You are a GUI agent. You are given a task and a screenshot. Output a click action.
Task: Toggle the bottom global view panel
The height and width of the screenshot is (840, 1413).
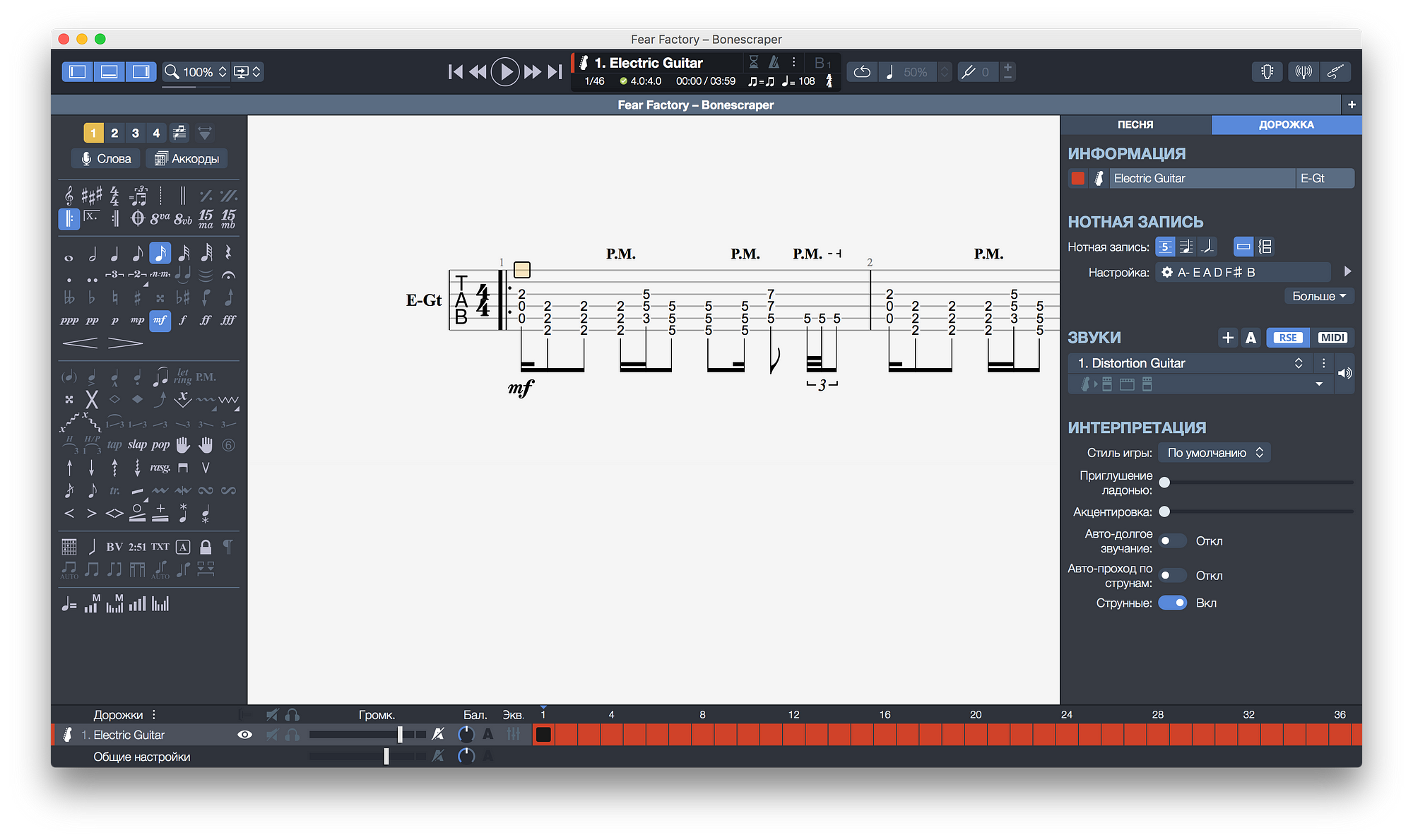pyautogui.click(x=110, y=72)
